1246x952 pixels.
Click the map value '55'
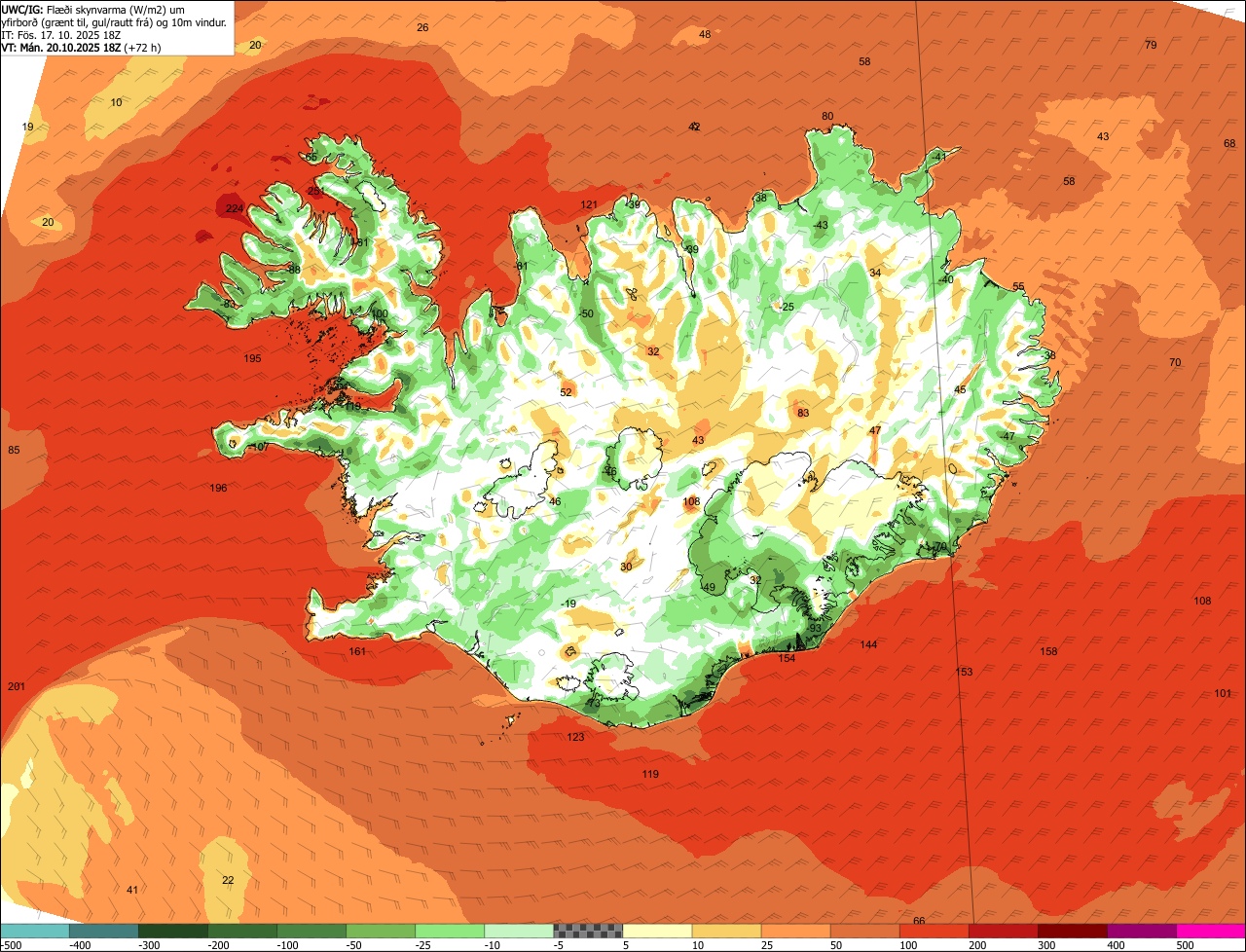click(1018, 286)
